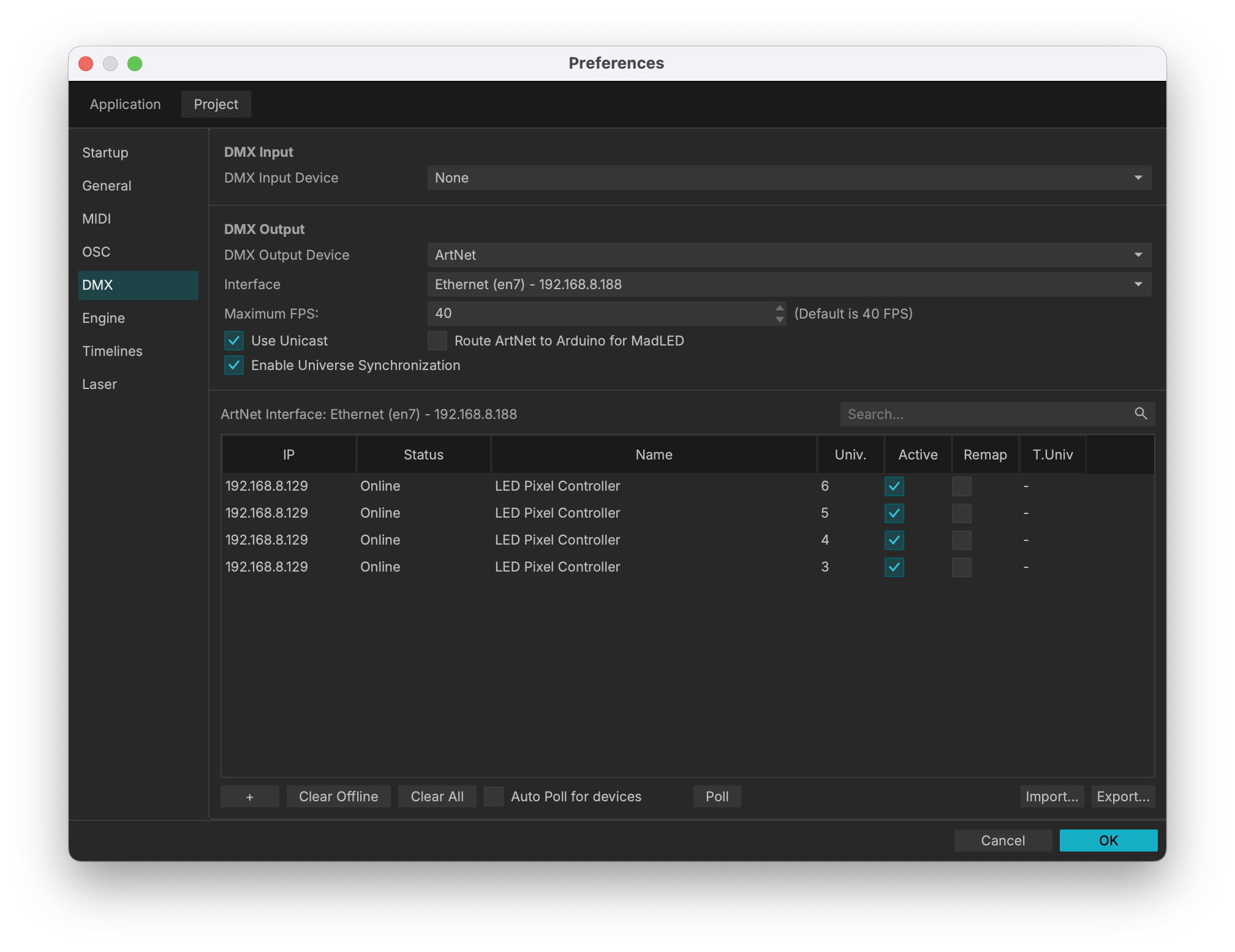Click Remap column header

pyautogui.click(x=985, y=455)
